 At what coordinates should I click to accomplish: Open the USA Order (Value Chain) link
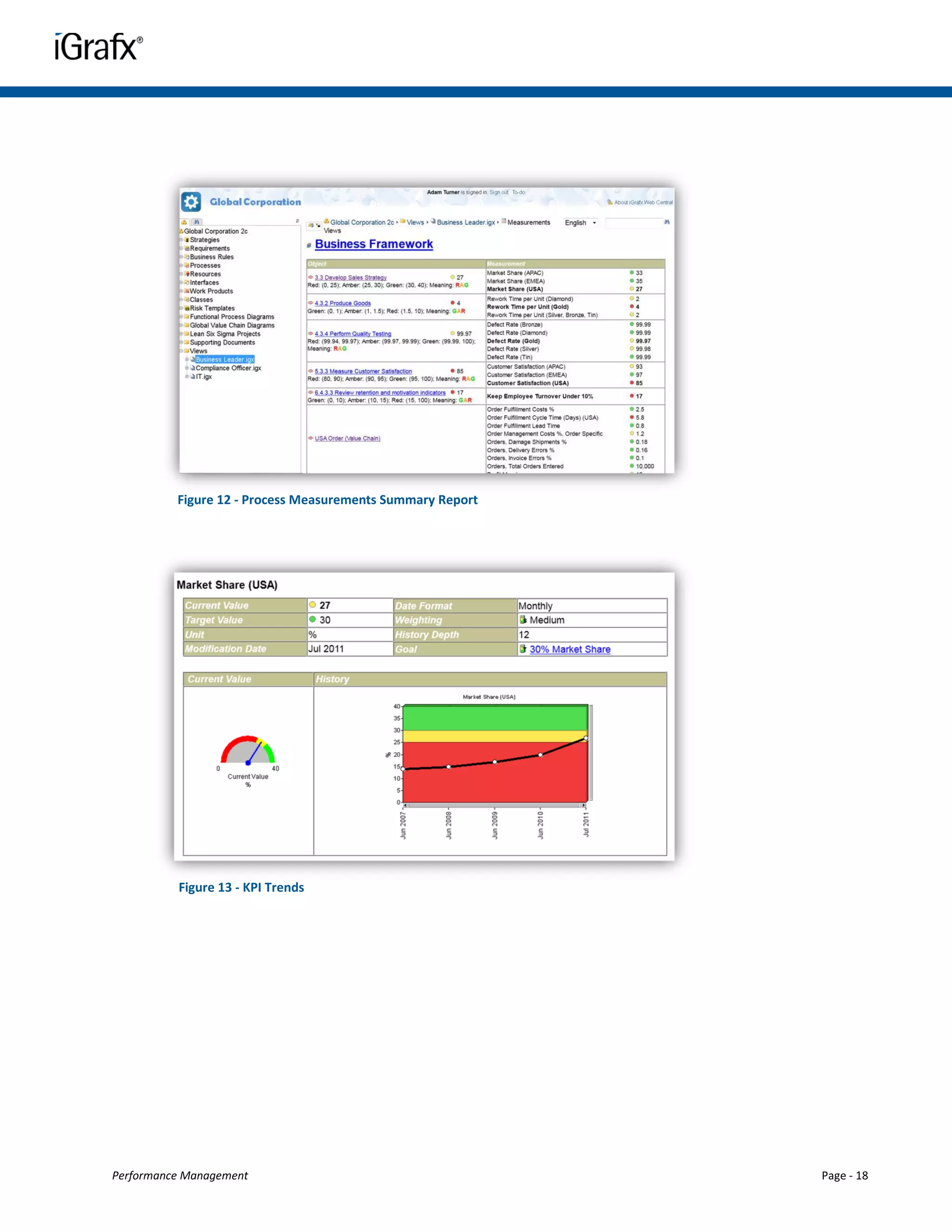(x=347, y=438)
